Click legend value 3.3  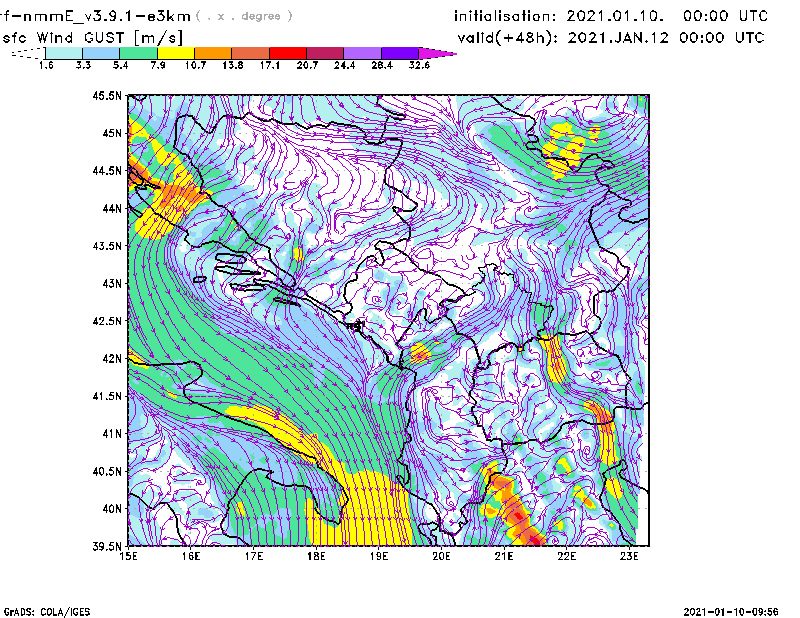(x=83, y=65)
